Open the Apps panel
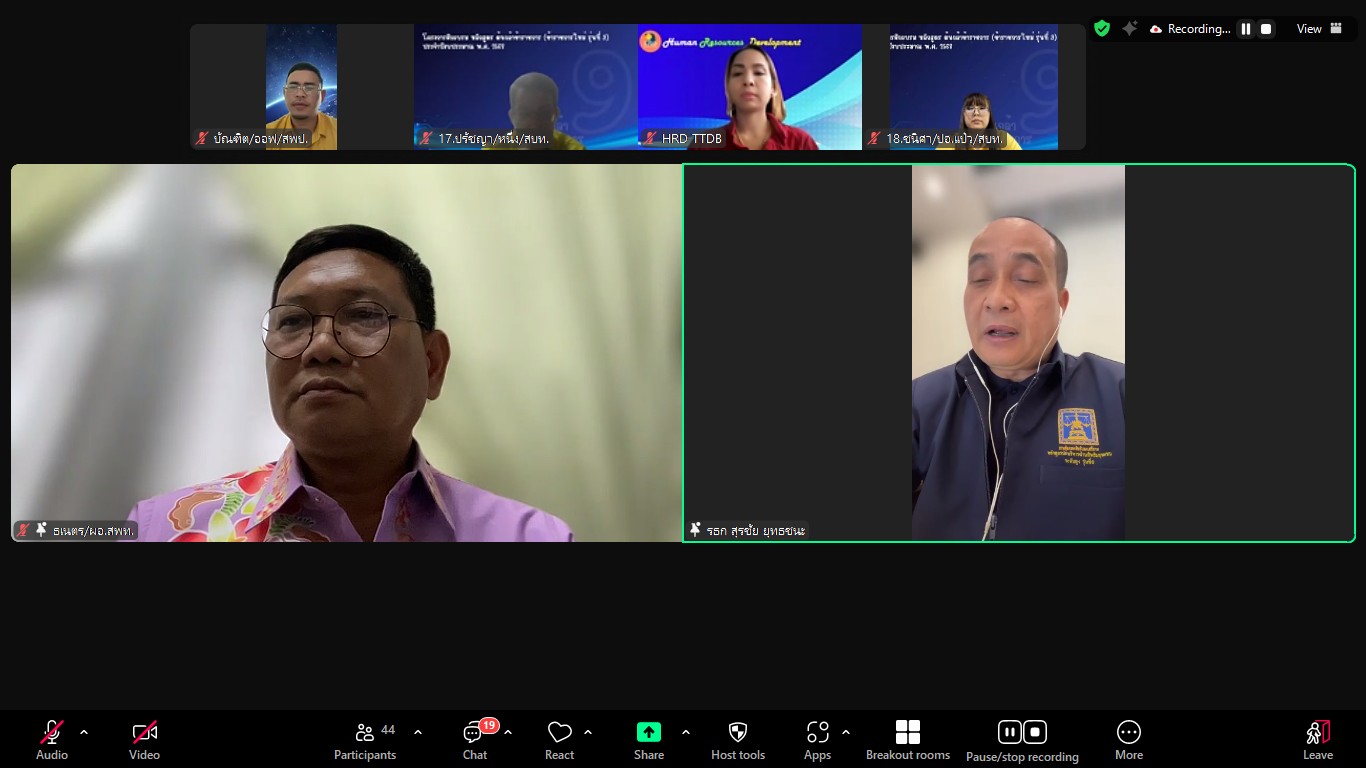Image resolution: width=1366 pixels, height=768 pixels. (817, 741)
